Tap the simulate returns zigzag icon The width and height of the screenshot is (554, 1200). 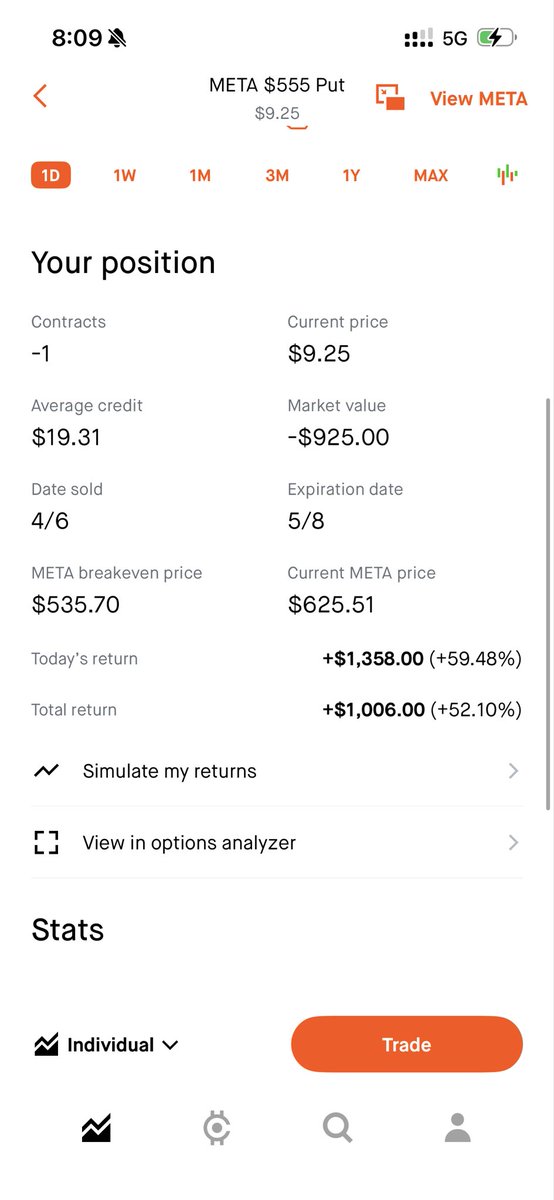pyautogui.click(x=46, y=771)
